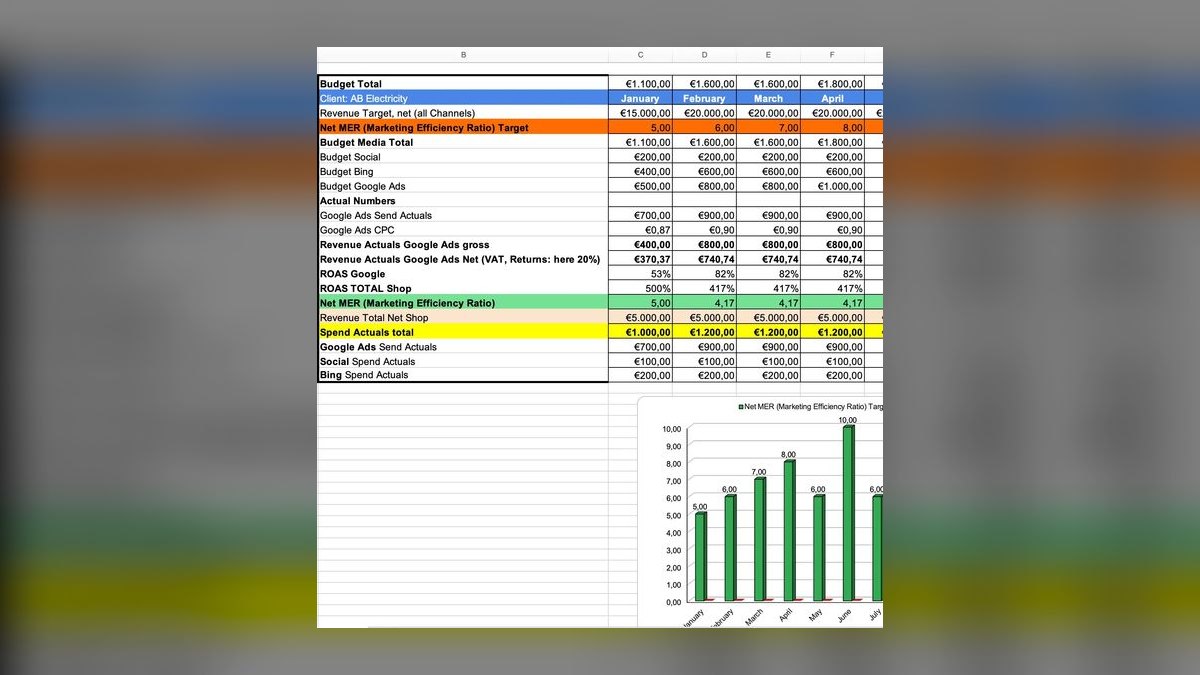Image resolution: width=1200 pixels, height=675 pixels.
Task: Select April MER Target value 8,00 in orange row
Action: pos(832,127)
